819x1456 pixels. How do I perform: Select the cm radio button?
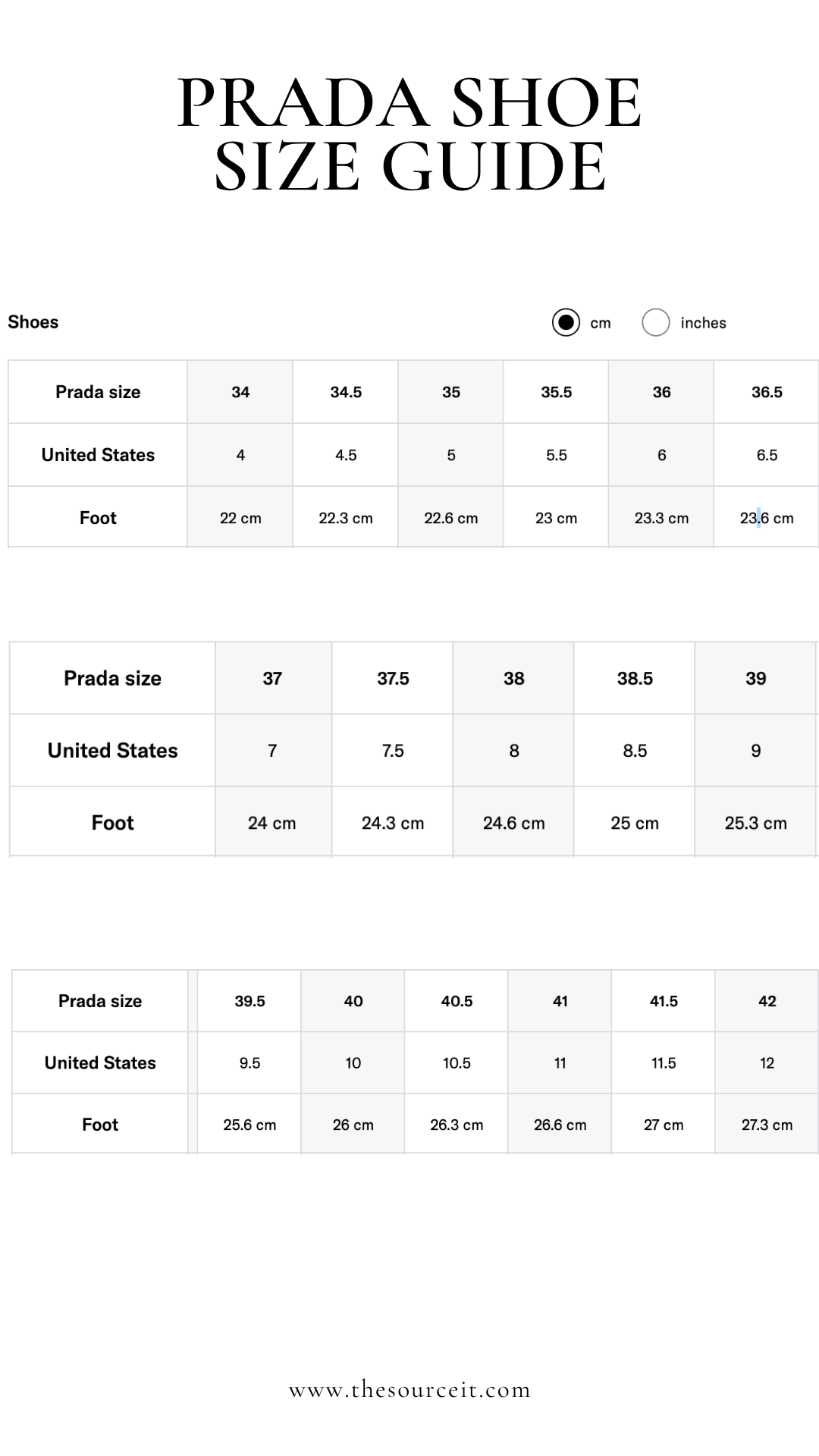click(x=566, y=322)
